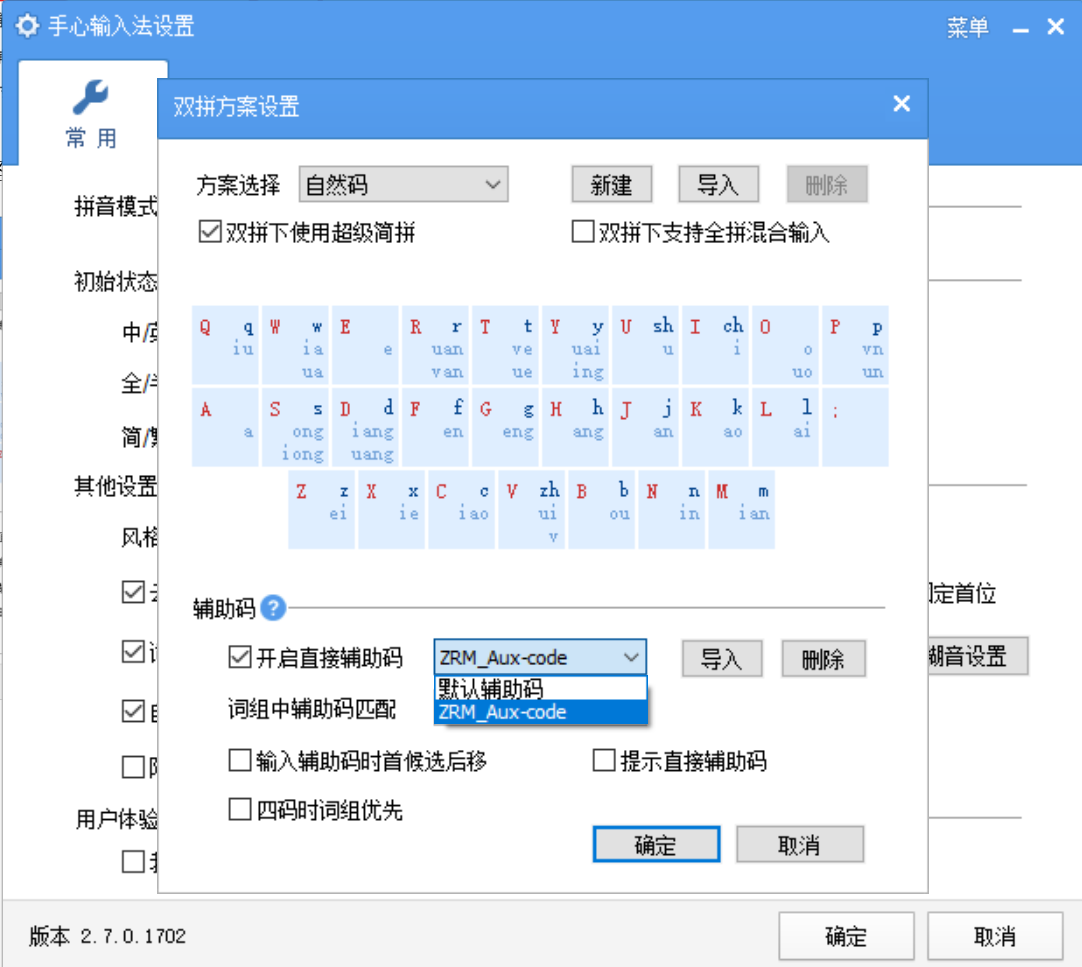Click the gear icon in the title bar
The height and width of the screenshot is (967, 1082).
[27, 27]
